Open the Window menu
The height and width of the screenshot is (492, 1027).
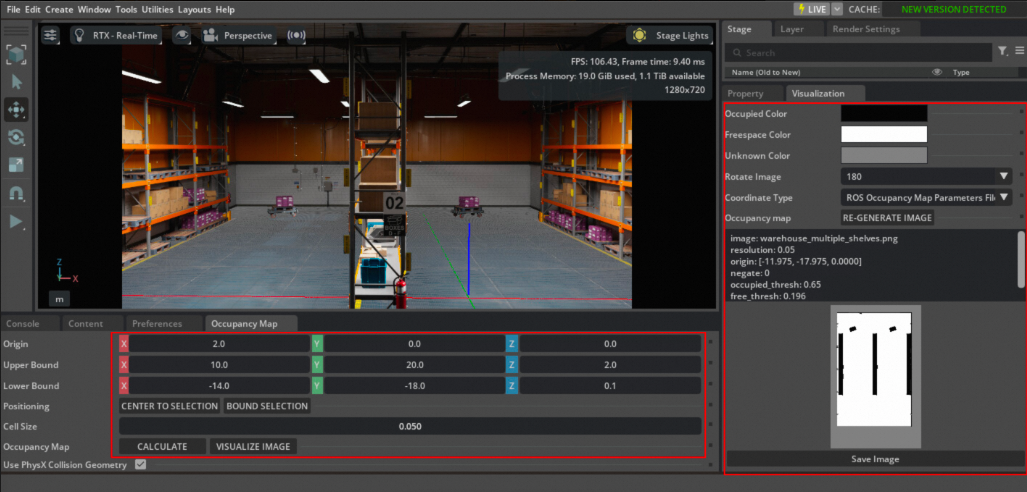[x=94, y=9]
